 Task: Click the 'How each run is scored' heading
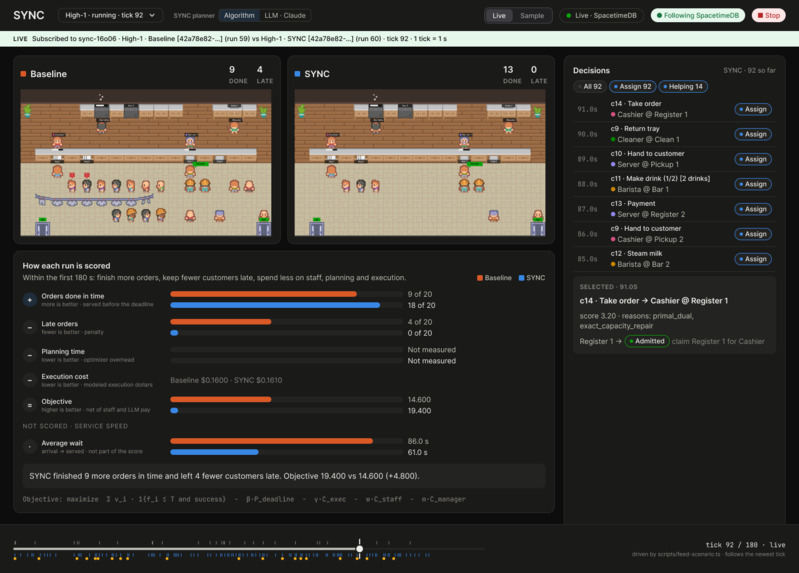[66, 266]
